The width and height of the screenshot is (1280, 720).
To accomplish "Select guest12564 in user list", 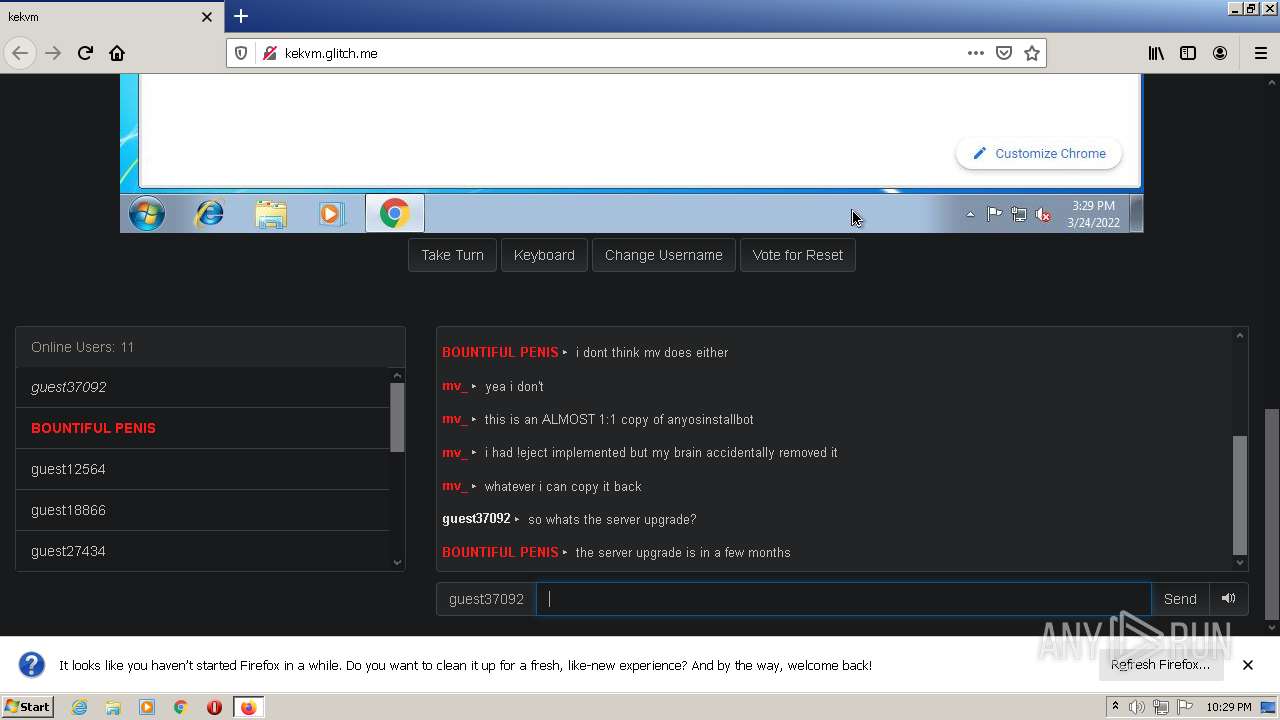I will (202, 469).
